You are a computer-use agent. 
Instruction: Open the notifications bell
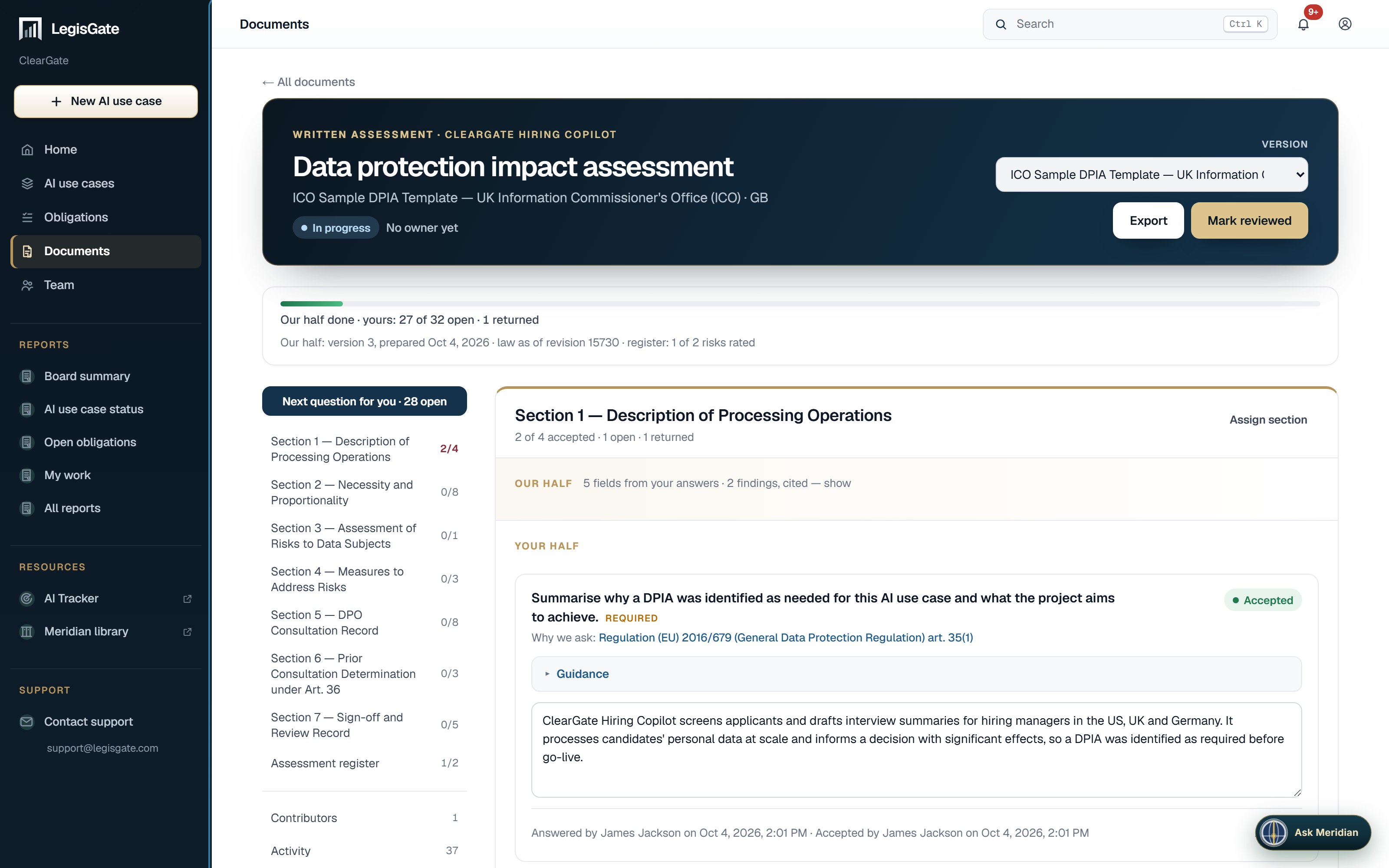1303,24
